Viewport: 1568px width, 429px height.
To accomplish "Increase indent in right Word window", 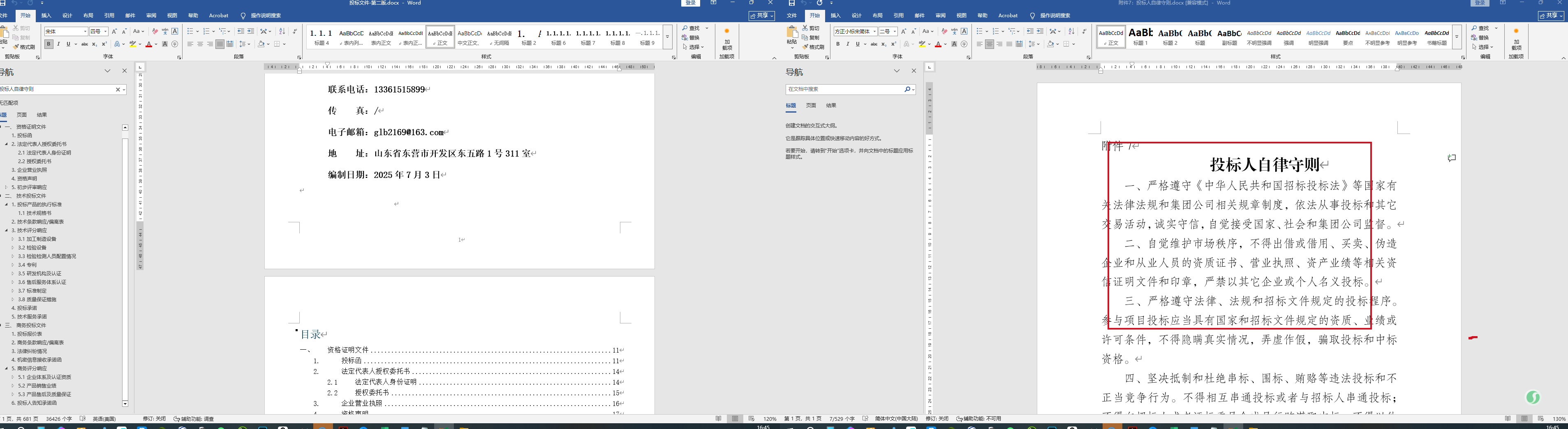I will point(1040,31).
